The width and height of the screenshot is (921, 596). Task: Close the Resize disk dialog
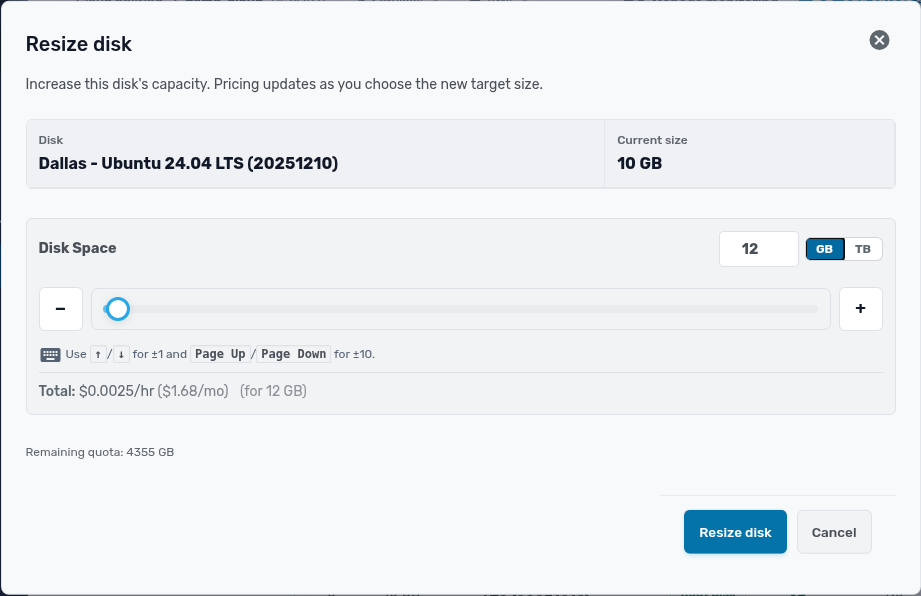(x=879, y=40)
